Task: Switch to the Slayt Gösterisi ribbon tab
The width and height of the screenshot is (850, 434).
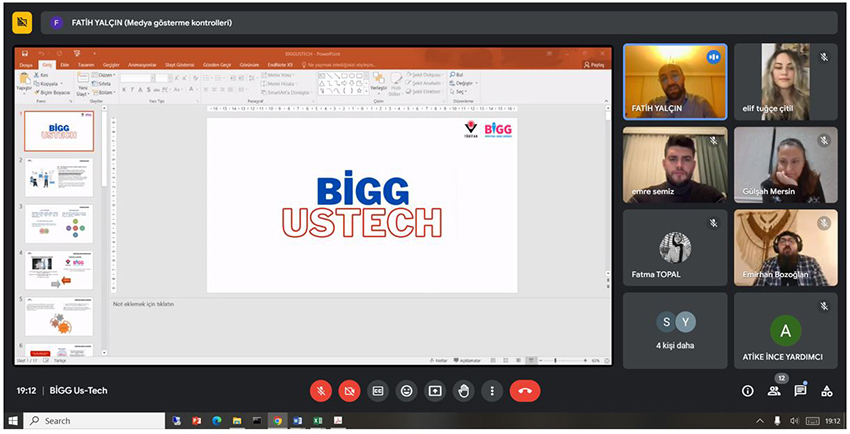Action: (x=178, y=65)
